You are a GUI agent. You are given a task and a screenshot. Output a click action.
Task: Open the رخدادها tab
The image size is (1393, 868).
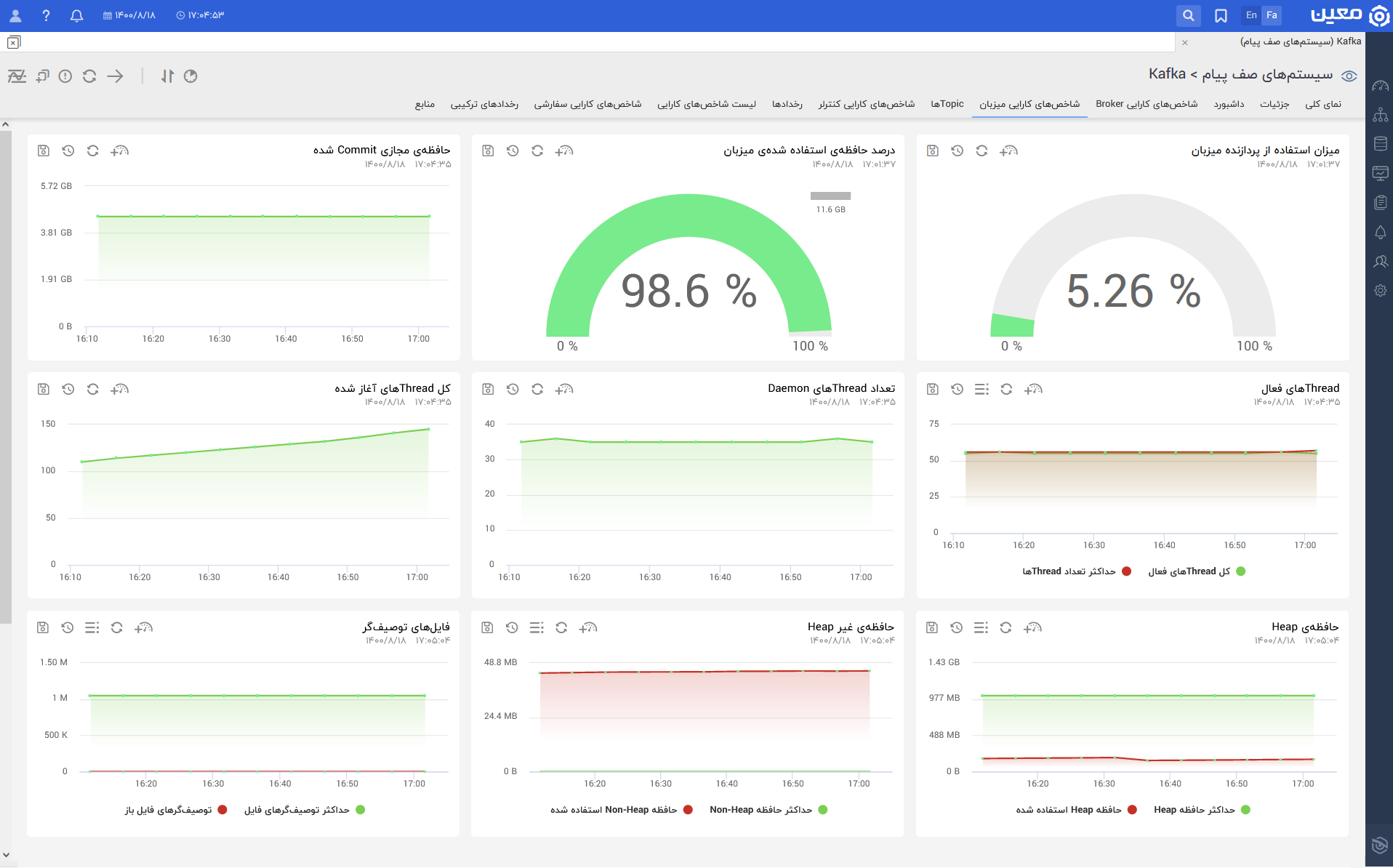coord(787,104)
